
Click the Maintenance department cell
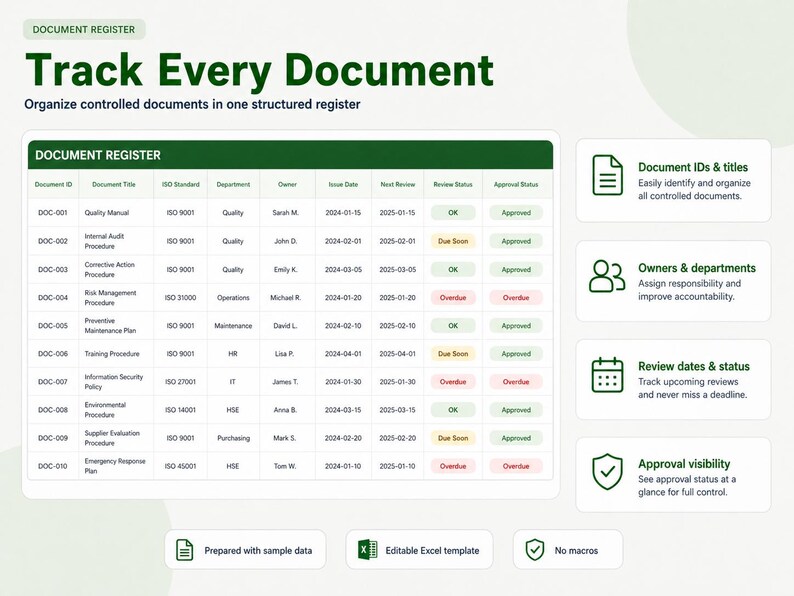click(x=233, y=326)
